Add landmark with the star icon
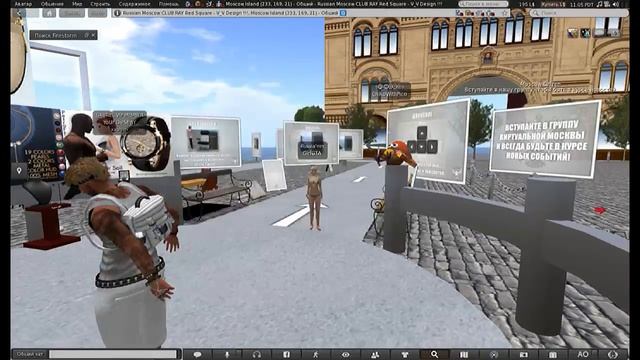The height and width of the screenshot is (360, 640). (x=505, y=13)
